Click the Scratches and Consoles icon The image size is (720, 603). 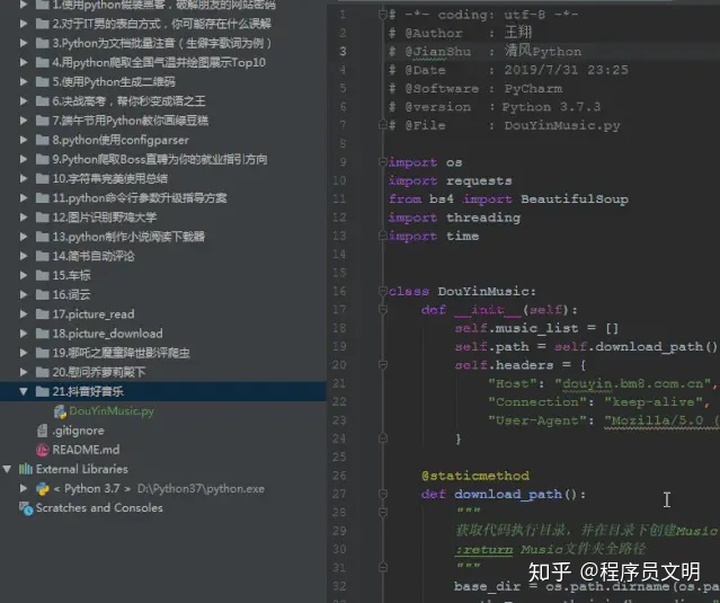coord(26,508)
